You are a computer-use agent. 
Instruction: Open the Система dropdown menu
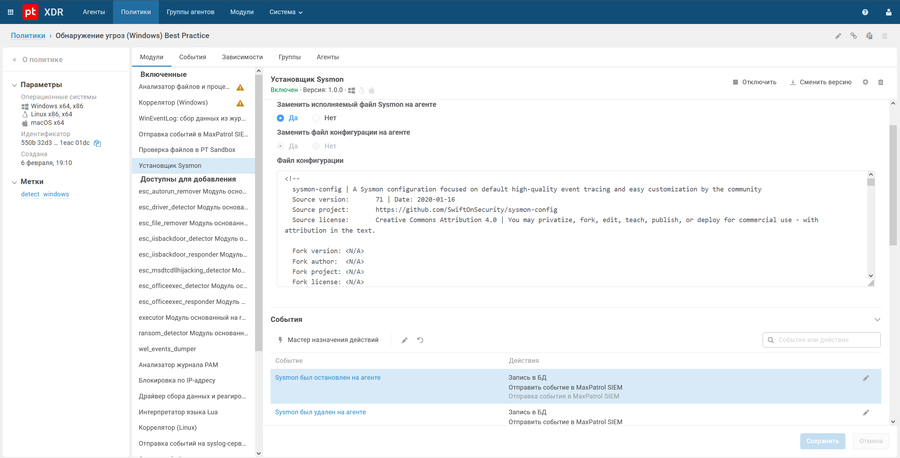click(x=286, y=12)
